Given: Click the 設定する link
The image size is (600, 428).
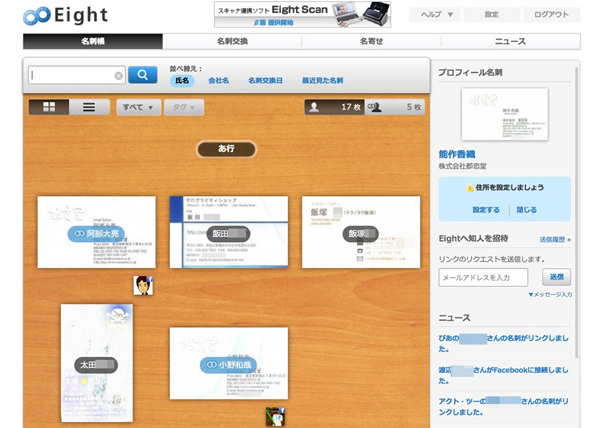Looking at the screenshot, I should pyautogui.click(x=486, y=210).
